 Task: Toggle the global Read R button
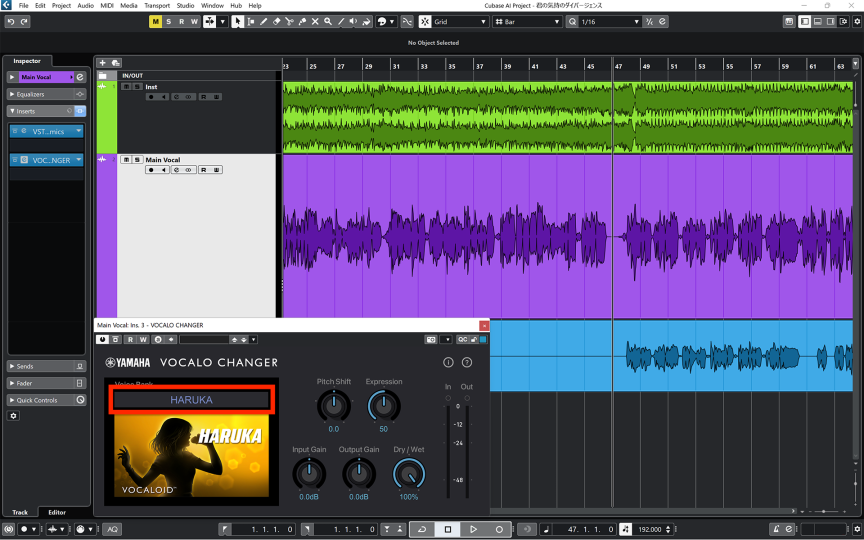181,21
